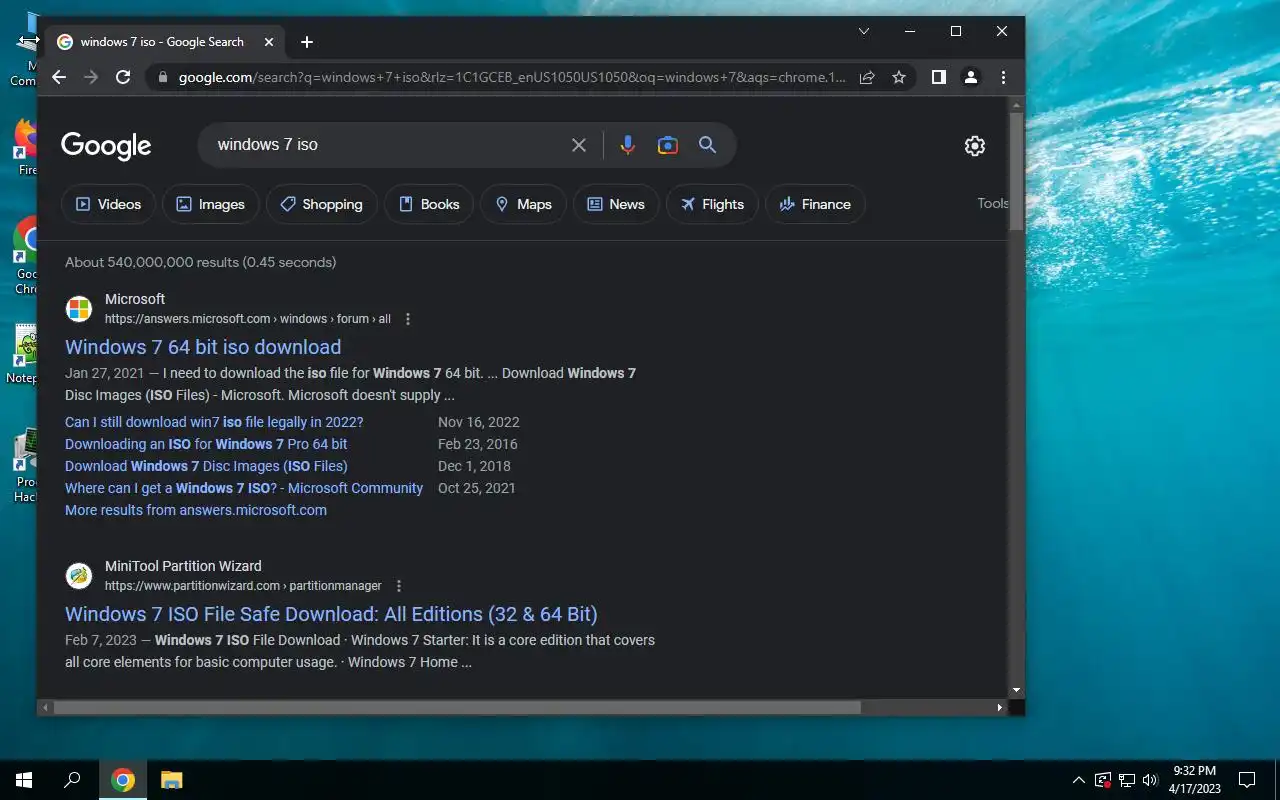Switch to Flights results
The height and width of the screenshot is (800, 1280).
pos(712,204)
